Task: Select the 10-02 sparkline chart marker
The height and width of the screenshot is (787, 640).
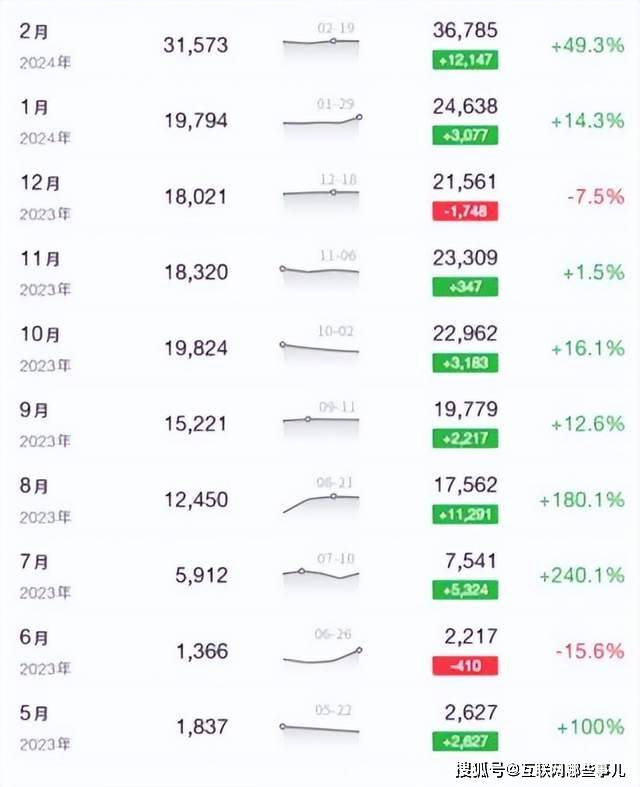Action: [x=283, y=345]
